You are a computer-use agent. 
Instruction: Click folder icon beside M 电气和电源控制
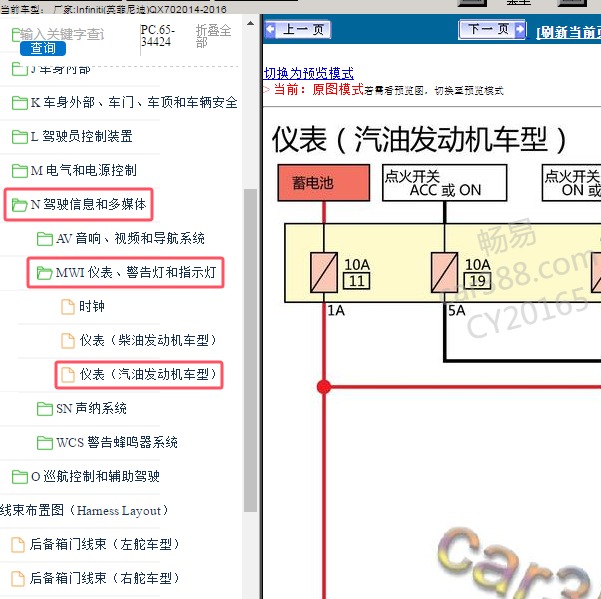point(20,171)
